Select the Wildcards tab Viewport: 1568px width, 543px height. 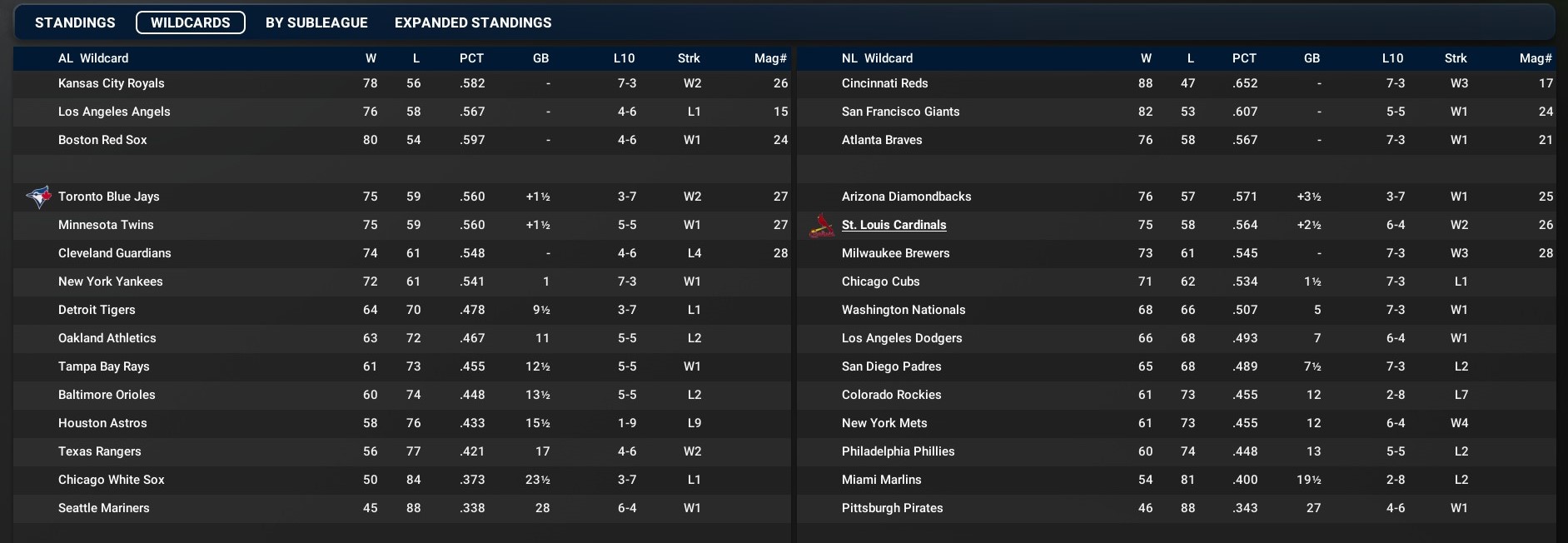pos(190,22)
